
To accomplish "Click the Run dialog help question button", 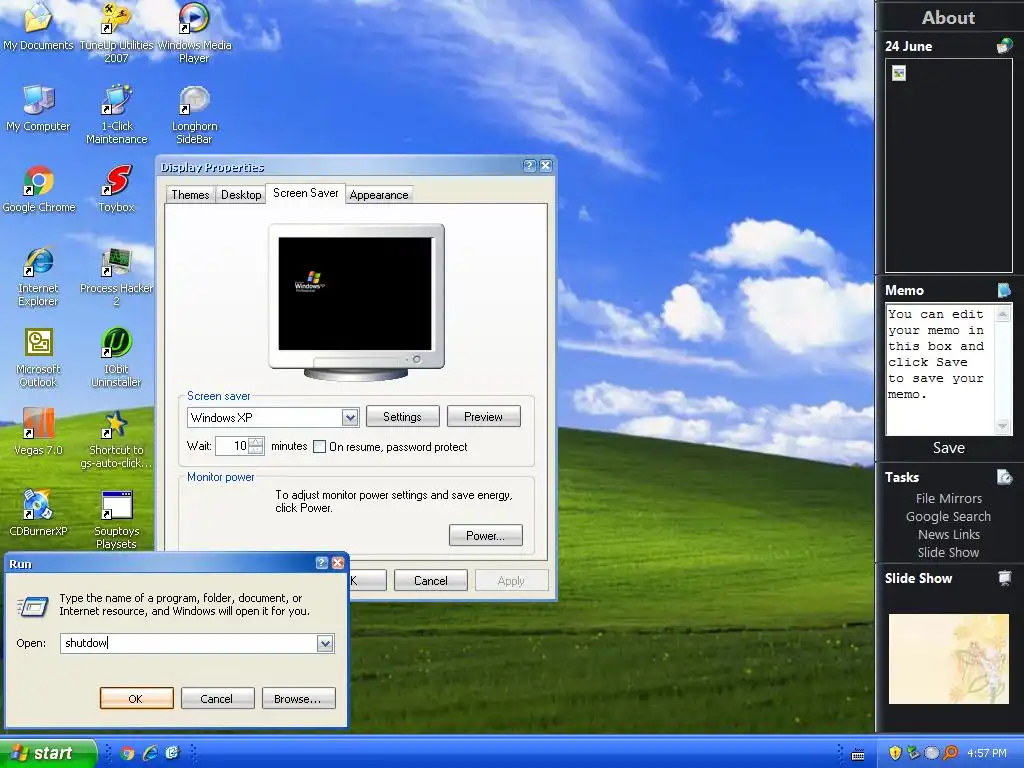I will pos(321,563).
